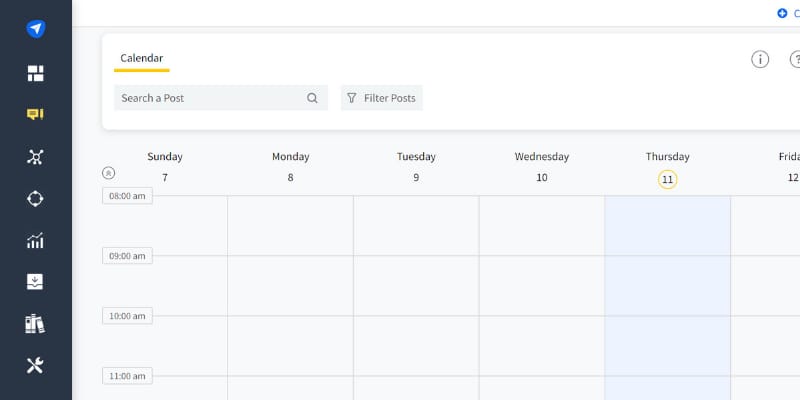
Task: Select Thursday 11 date header
Action: (667, 179)
